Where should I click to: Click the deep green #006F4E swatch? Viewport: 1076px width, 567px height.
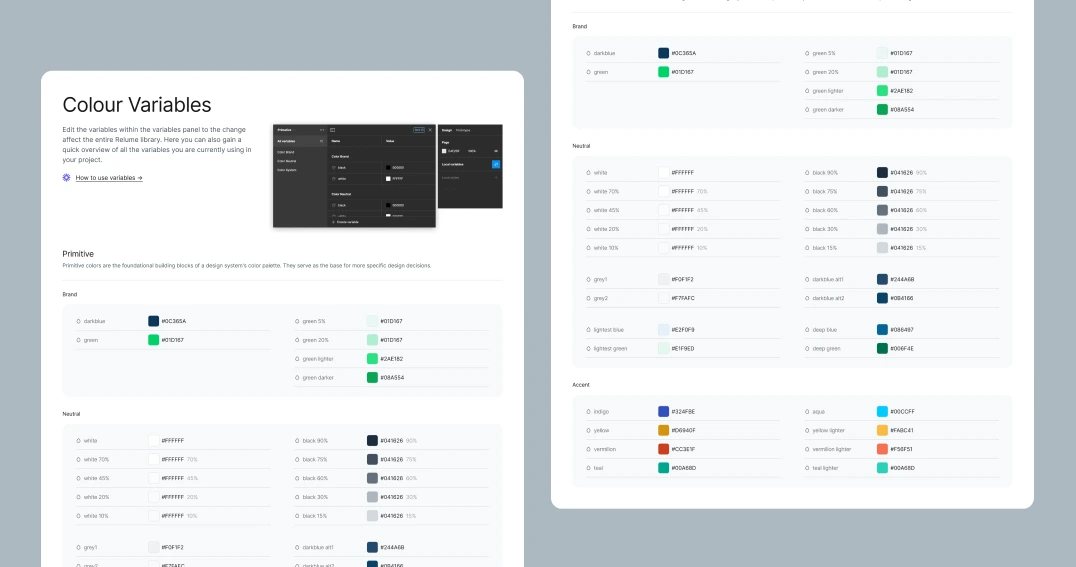[x=882, y=349]
